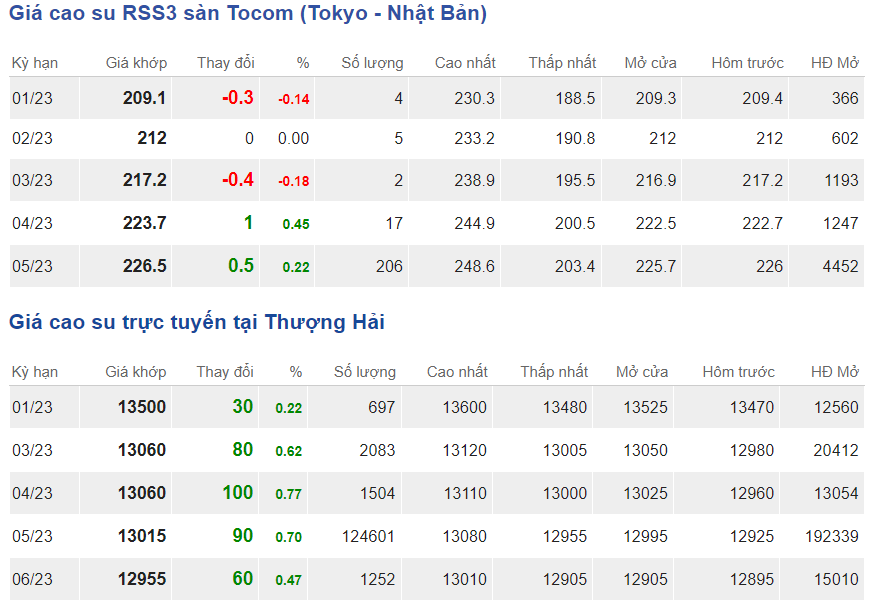The image size is (871, 612).
Task: Click 'Hôm trước' column header in Tocom table
Action: 747,63
